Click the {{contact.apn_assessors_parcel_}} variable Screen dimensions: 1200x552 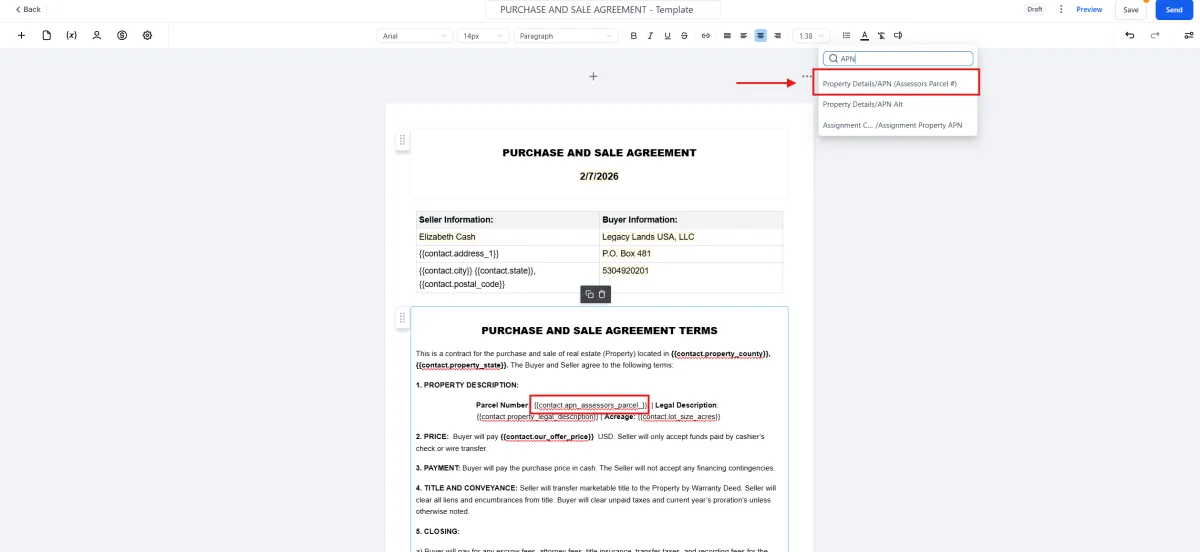coord(591,405)
